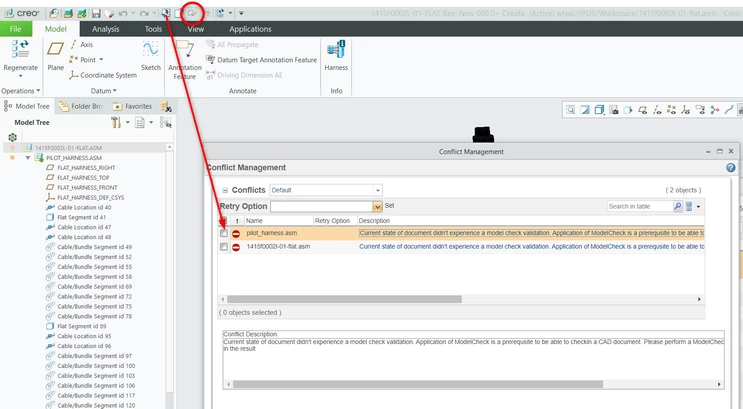743x409 pixels.
Task: Click the Repaint icon in graphics toolbar
Action: (x=585, y=110)
